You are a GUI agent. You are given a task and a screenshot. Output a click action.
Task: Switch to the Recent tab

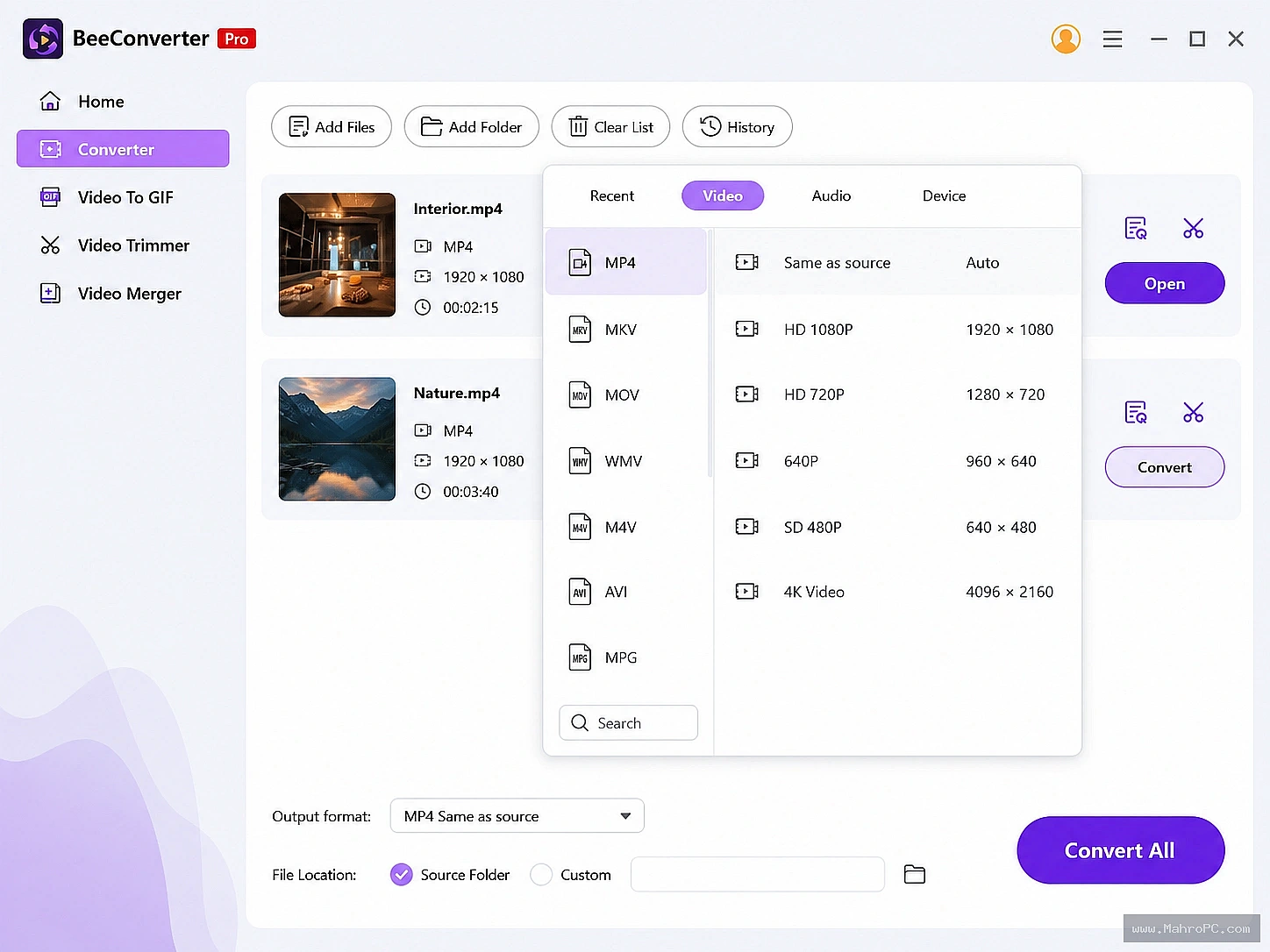611,195
